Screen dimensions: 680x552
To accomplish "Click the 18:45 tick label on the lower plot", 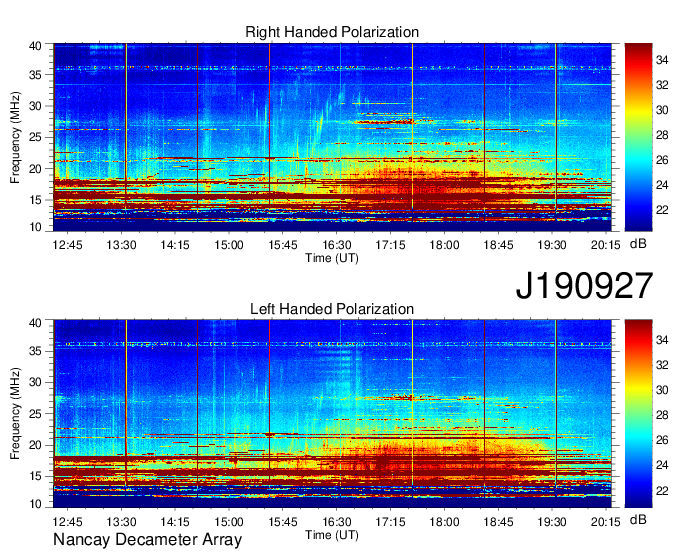I will pos(498,522).
